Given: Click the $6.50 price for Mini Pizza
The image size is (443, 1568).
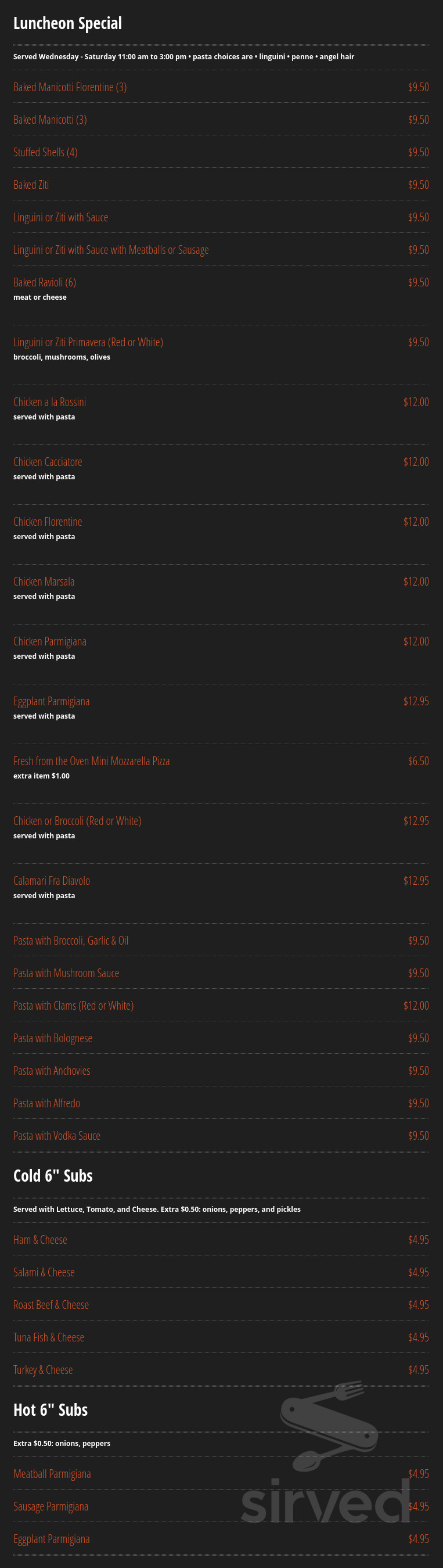Looking at the screenshot, I should (418, 761).
